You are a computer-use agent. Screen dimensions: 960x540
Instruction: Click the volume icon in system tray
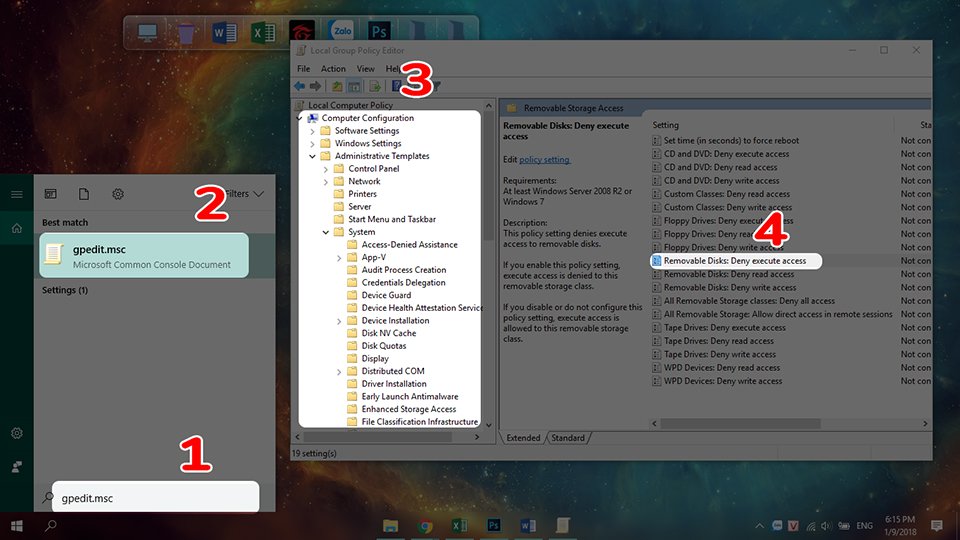(827, 525)
